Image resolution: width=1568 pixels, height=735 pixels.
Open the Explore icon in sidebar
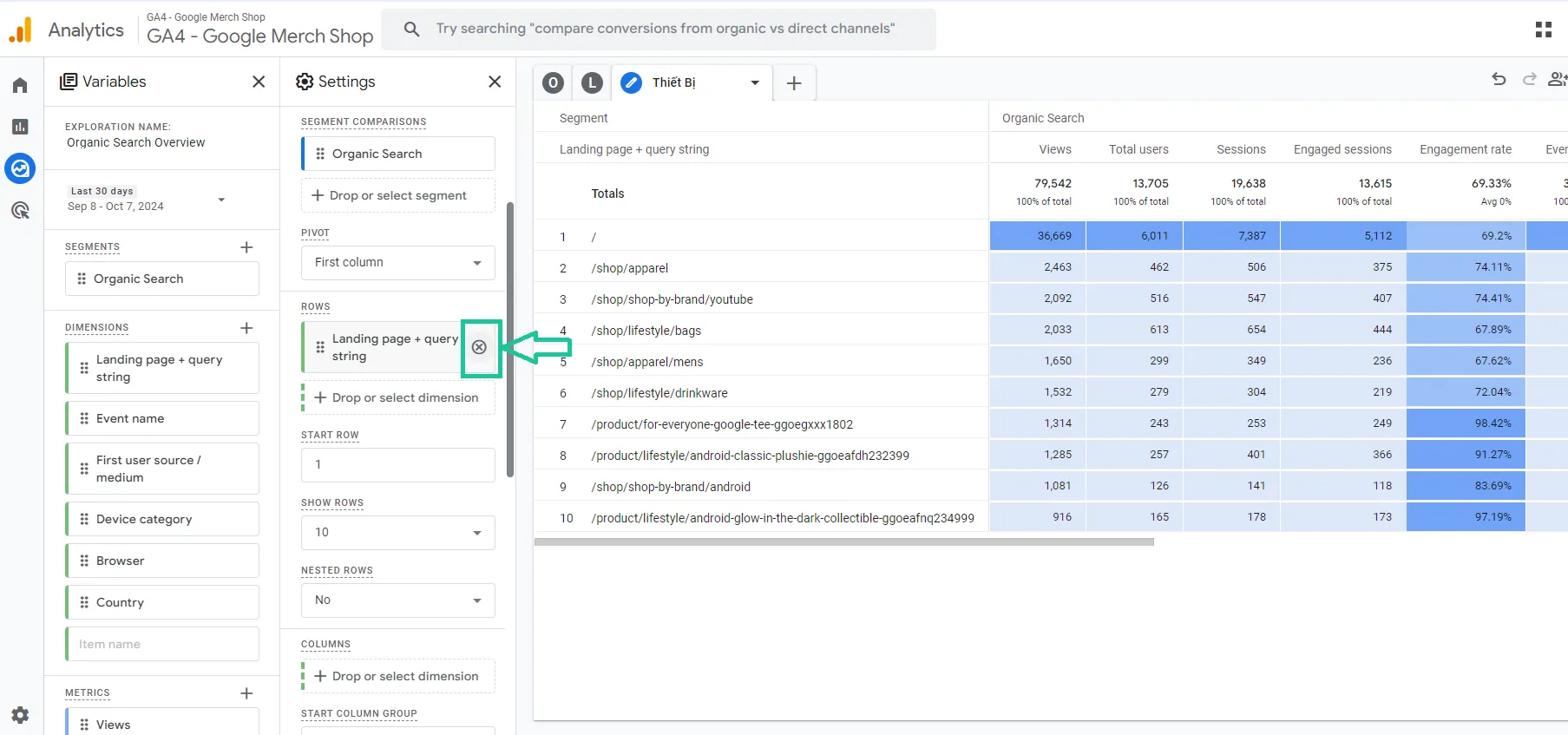coord(20,168)
